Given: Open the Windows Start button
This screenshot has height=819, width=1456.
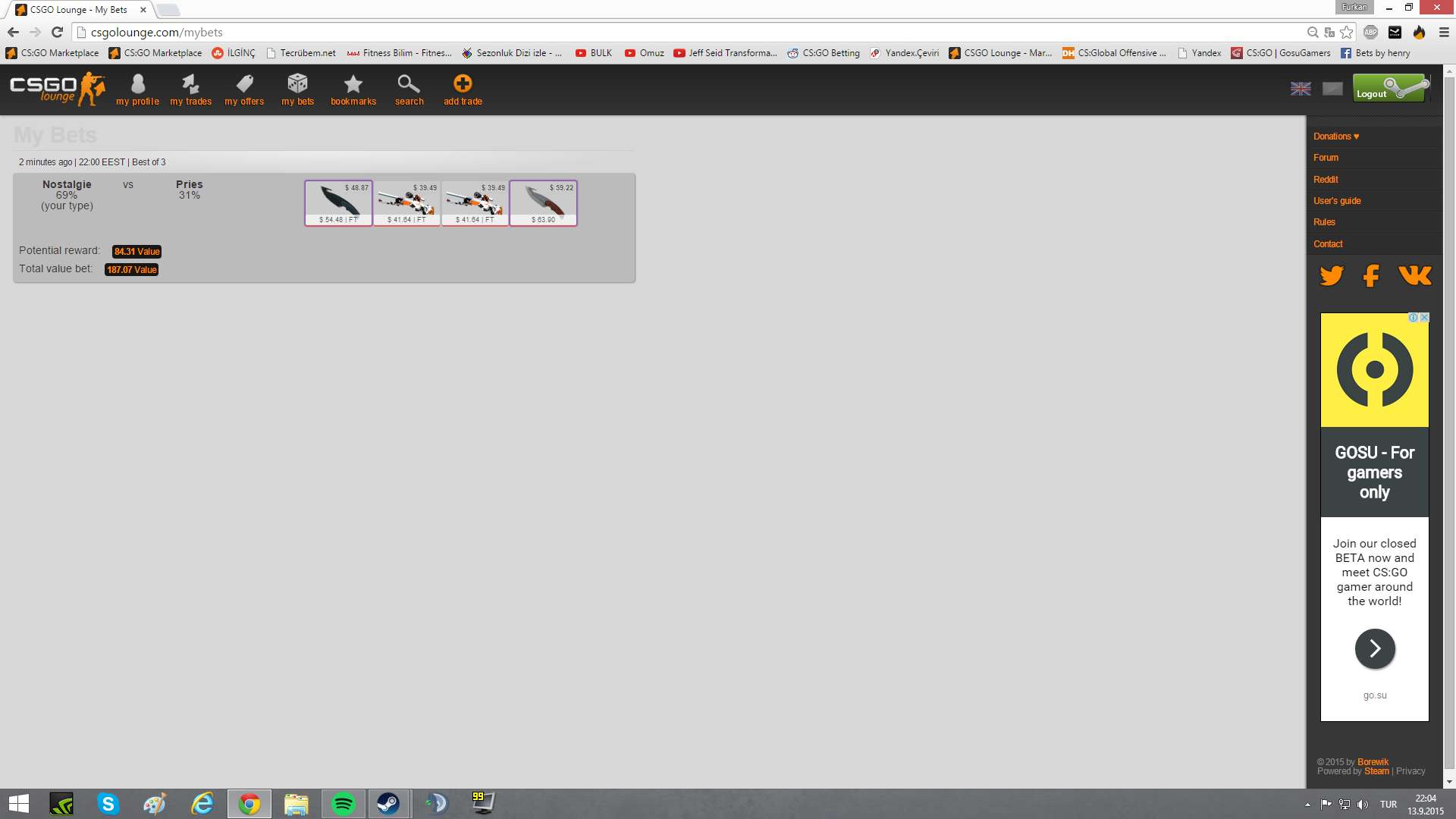Looking at the screenshot, I should pos(18,804).
